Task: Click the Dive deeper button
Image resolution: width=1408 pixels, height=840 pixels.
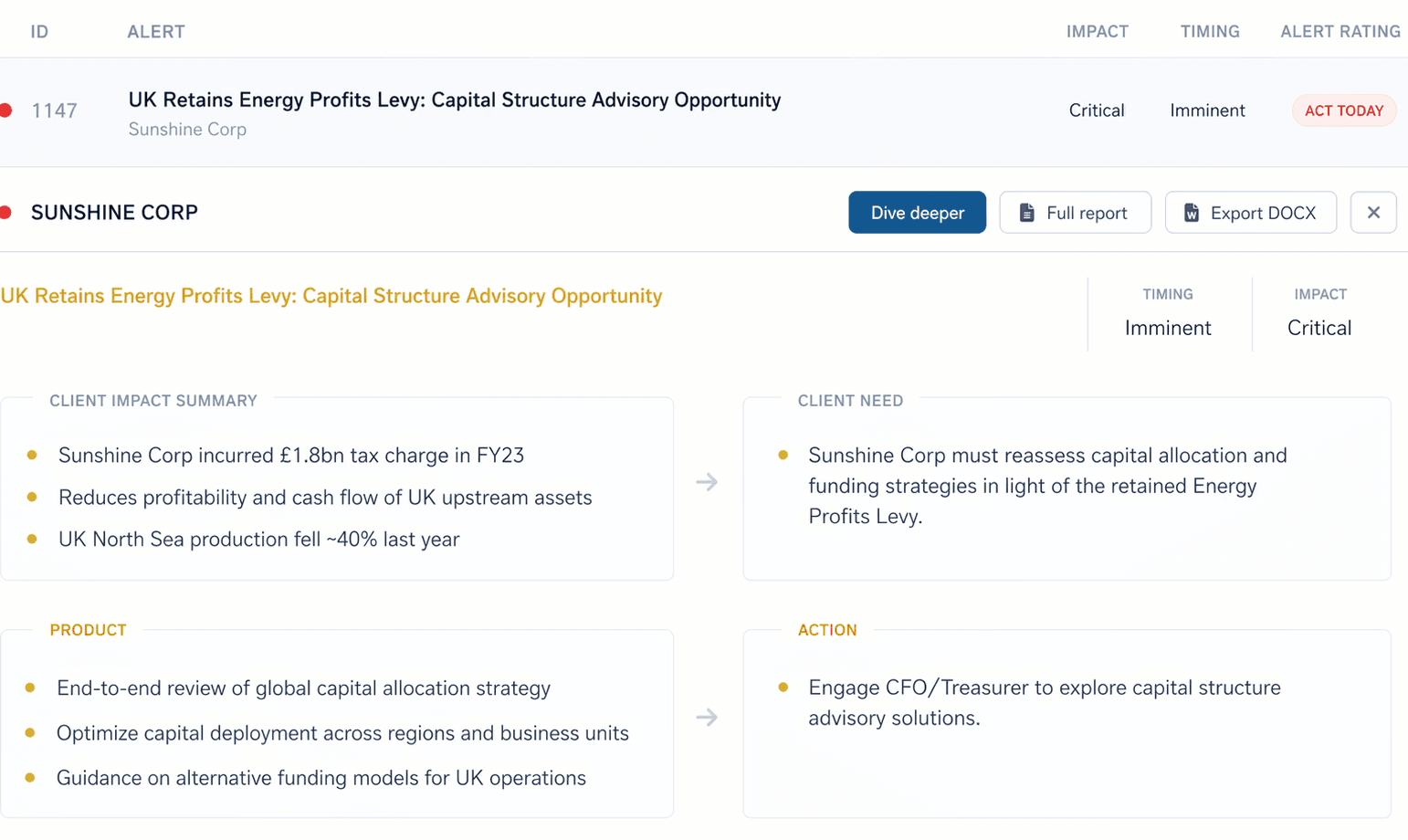Action: click(x=917, y=213)
